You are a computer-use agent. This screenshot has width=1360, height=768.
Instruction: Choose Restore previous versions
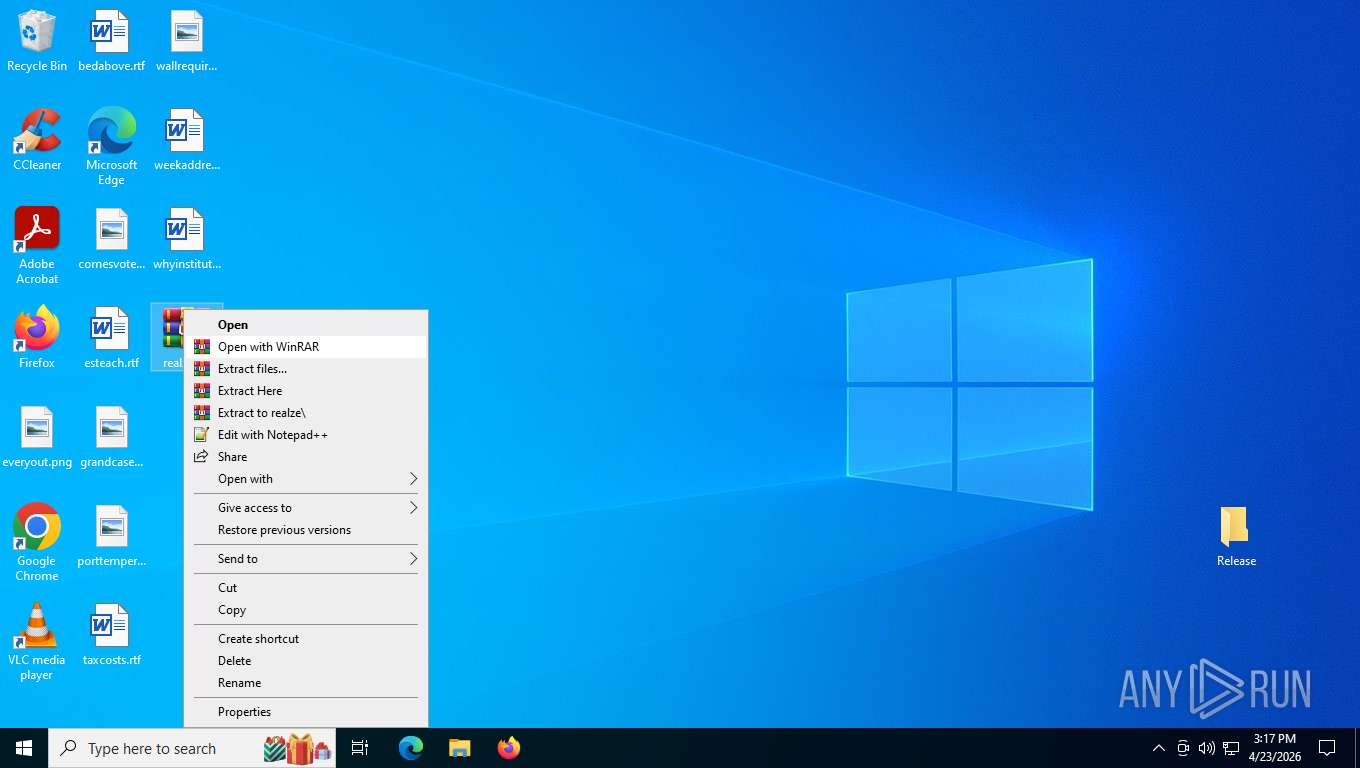click(306, 530)
